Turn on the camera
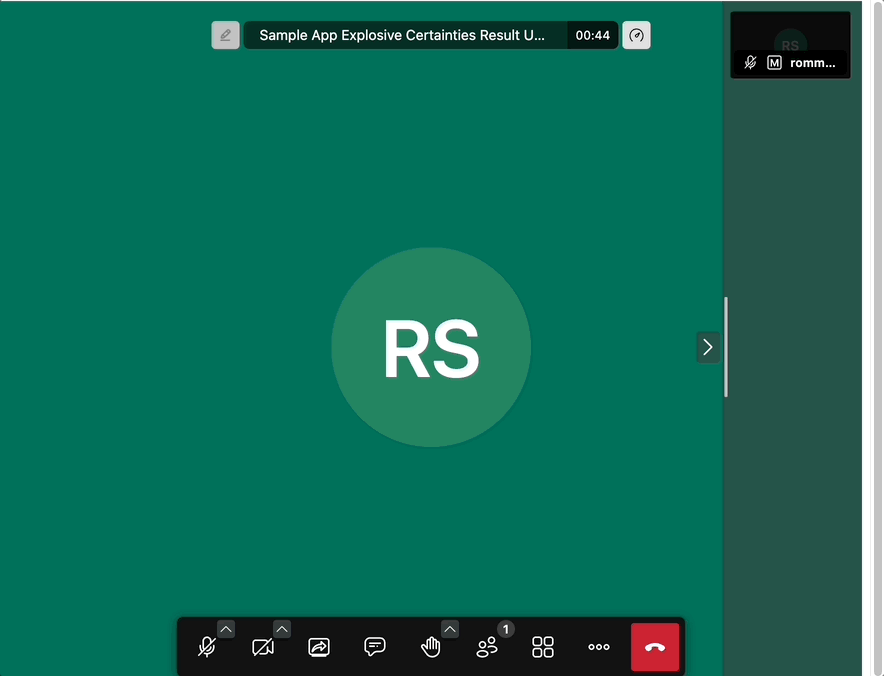Viewport: 884px width, 676px height. click(263, 647)
